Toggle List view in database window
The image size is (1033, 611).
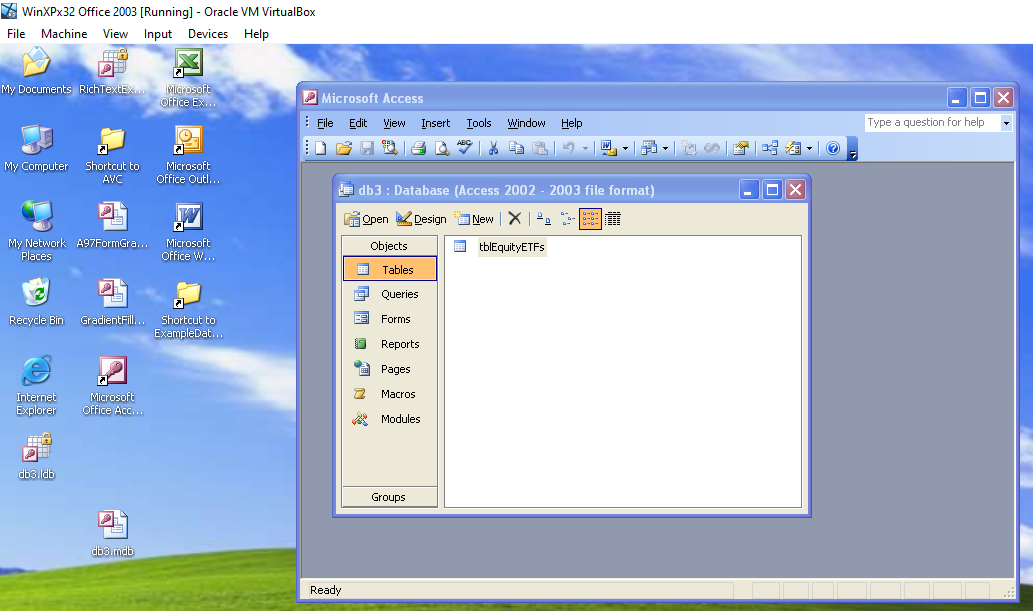590,218
